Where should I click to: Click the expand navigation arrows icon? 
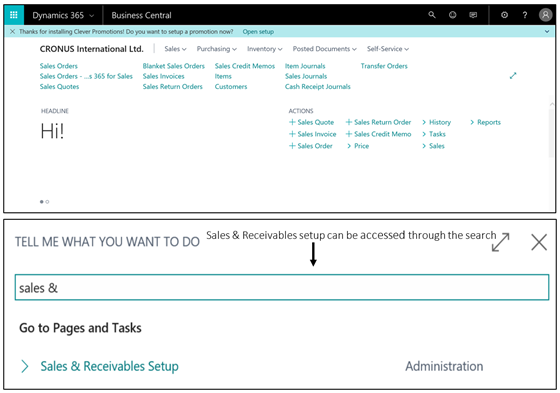(513, 76)
